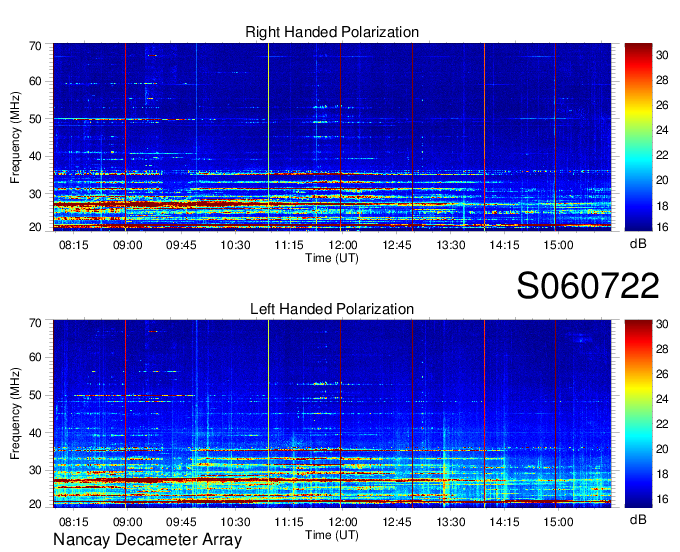This screenshot has height=552, width=680.
Task: Click the "15:00" tick on top time axis
Action: (559, 245)
